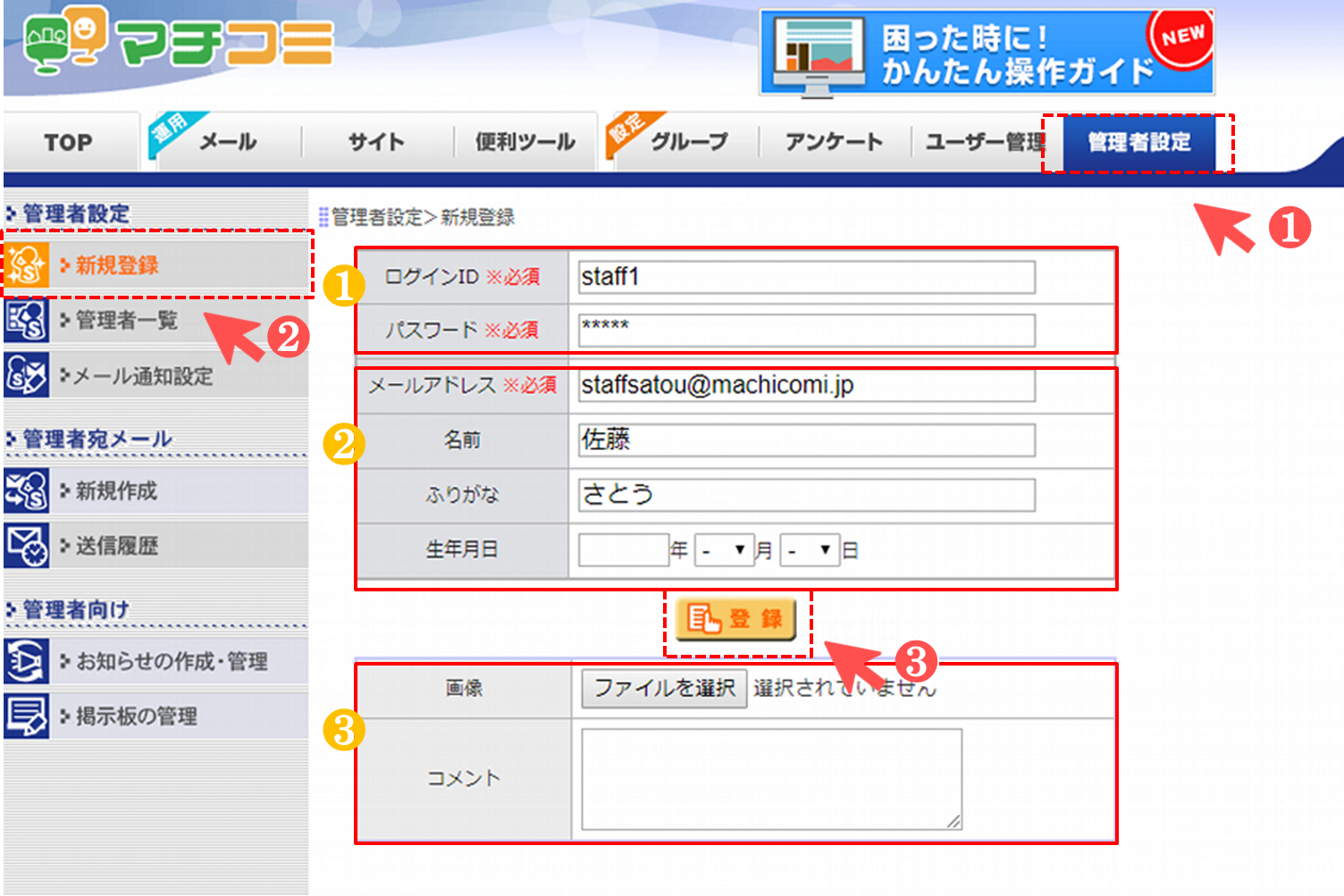Select the アンケート tab
Viewport: 1344px width, 896px height.
tap(833, 142)
